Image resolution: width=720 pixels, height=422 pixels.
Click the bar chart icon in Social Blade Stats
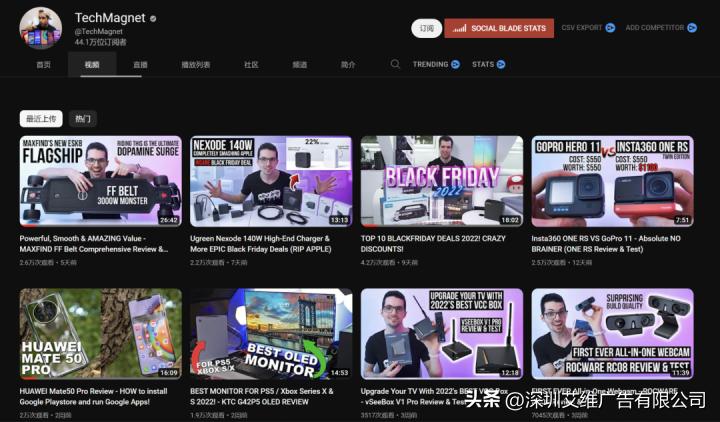[460, 28]
